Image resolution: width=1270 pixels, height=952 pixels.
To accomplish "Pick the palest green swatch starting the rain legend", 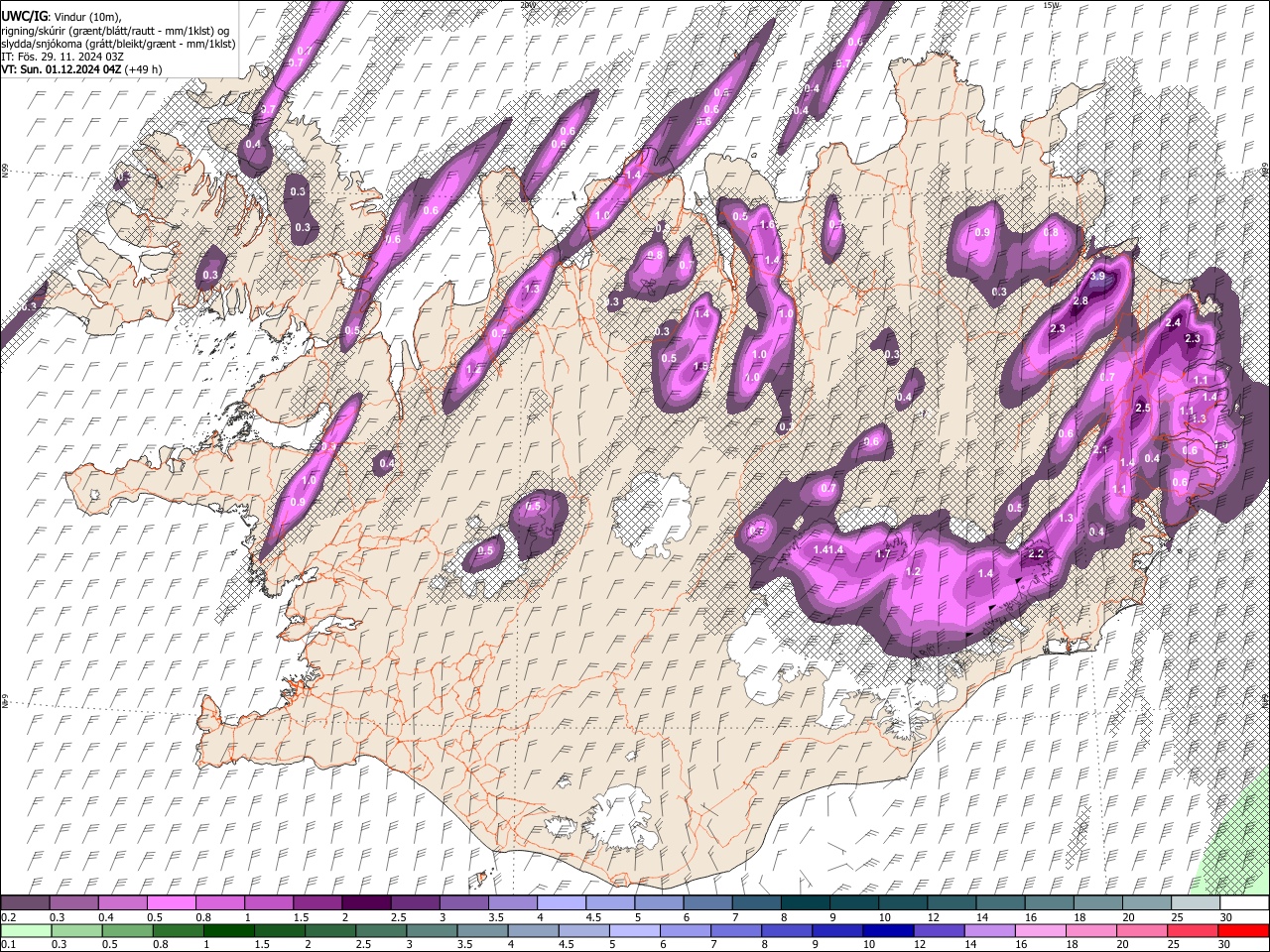I will [x=25, y=930].
